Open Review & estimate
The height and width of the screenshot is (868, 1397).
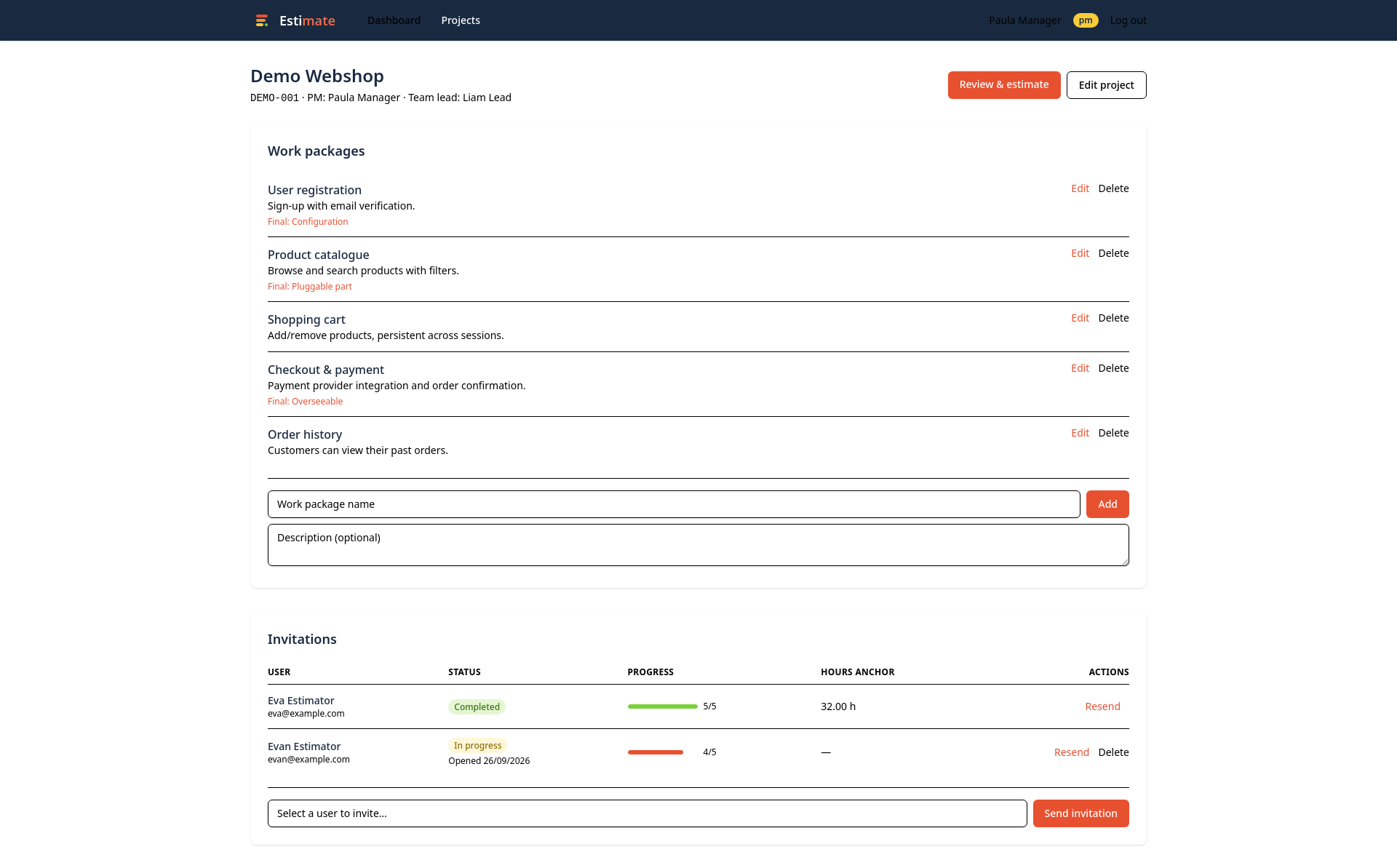1004,85
